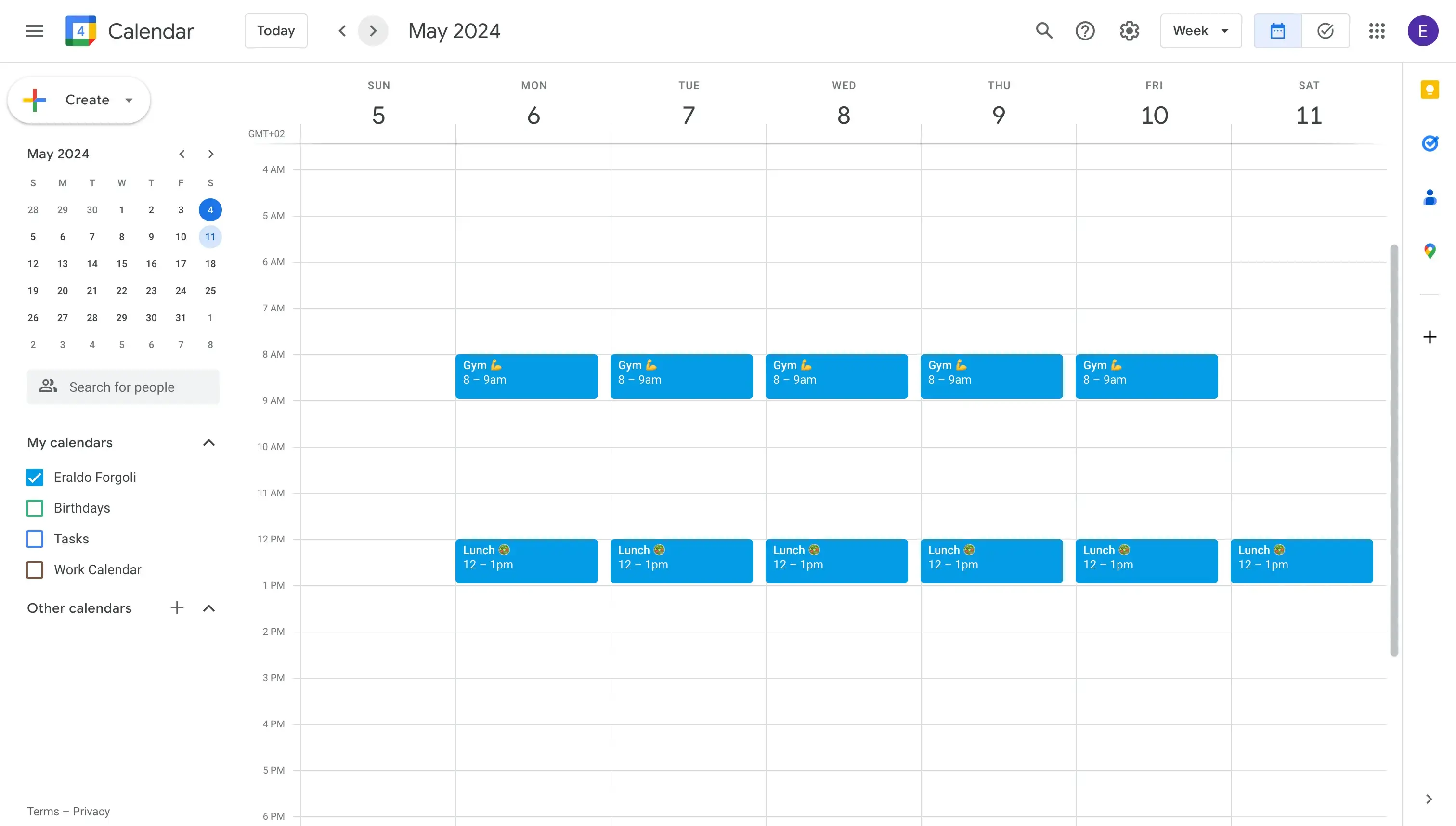The width and height of the screenshot is (1456, 826).
Task: Toggle Eraldo Forgoli calendar visibility
Action: (x=35, y=477)
